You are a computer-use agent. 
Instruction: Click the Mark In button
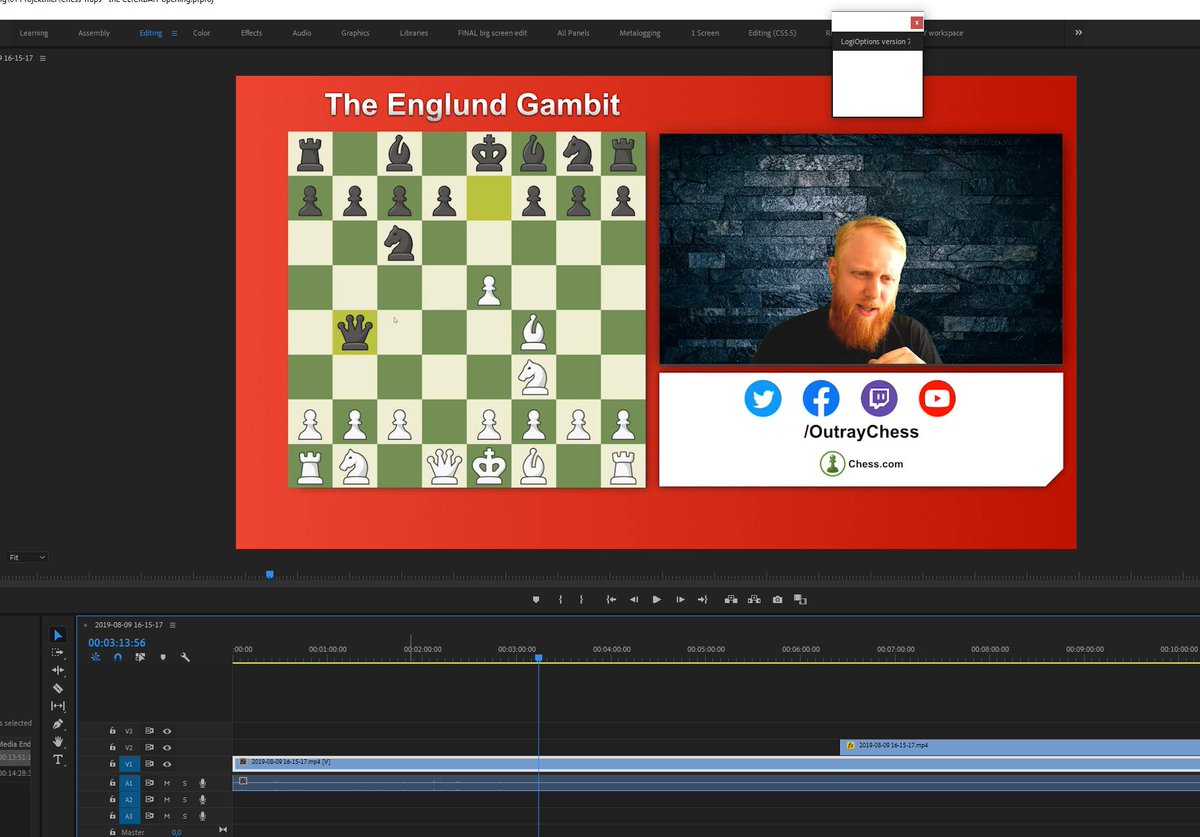click(x=560, y=599)
